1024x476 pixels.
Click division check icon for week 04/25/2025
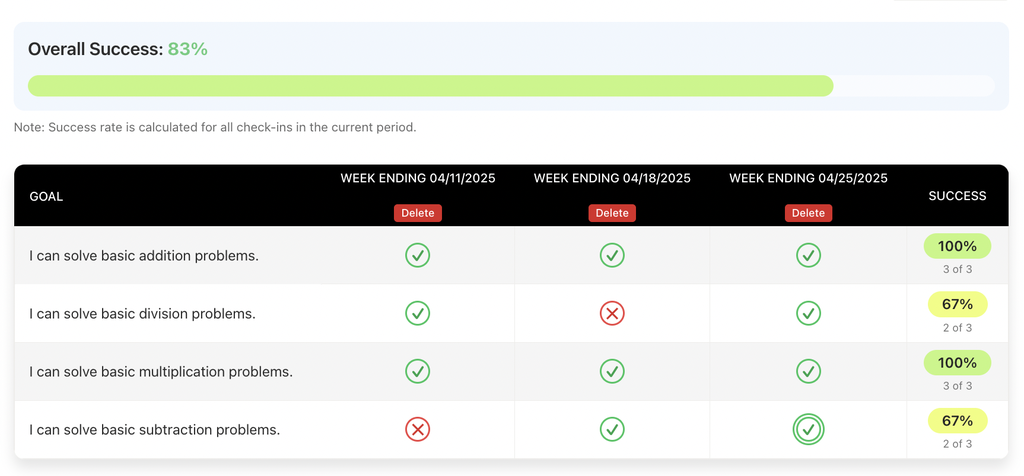pyautogui.click(x=808, y=313)
